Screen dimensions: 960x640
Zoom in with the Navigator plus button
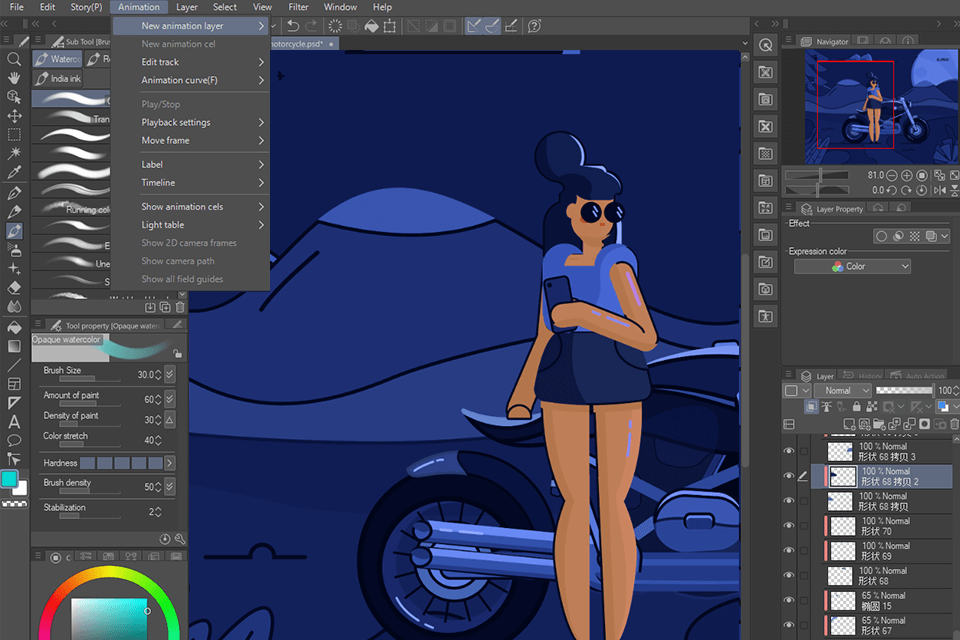(x=907, y=176)
